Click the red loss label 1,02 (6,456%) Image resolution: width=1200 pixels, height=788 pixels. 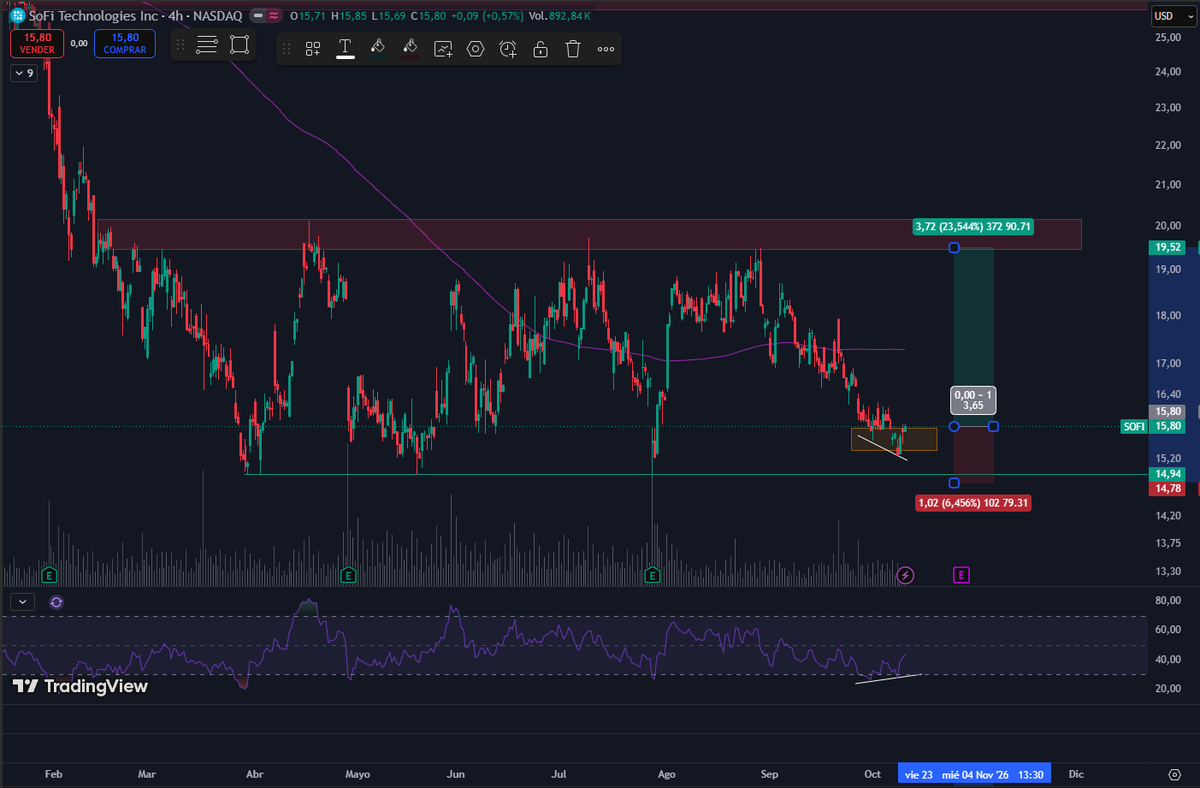pos(973,503)
